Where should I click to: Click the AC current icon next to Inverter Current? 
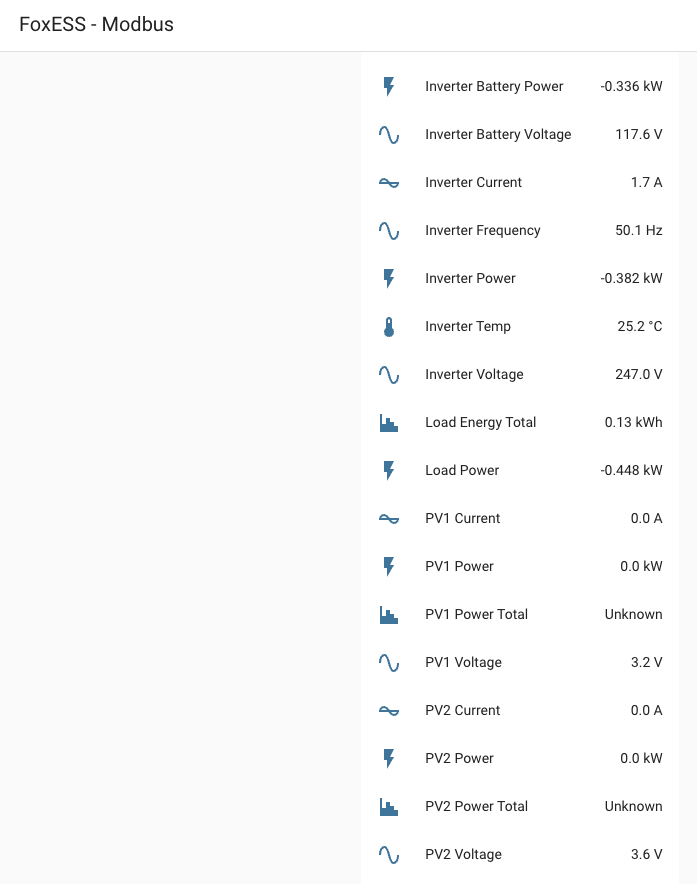pos(389,182)
